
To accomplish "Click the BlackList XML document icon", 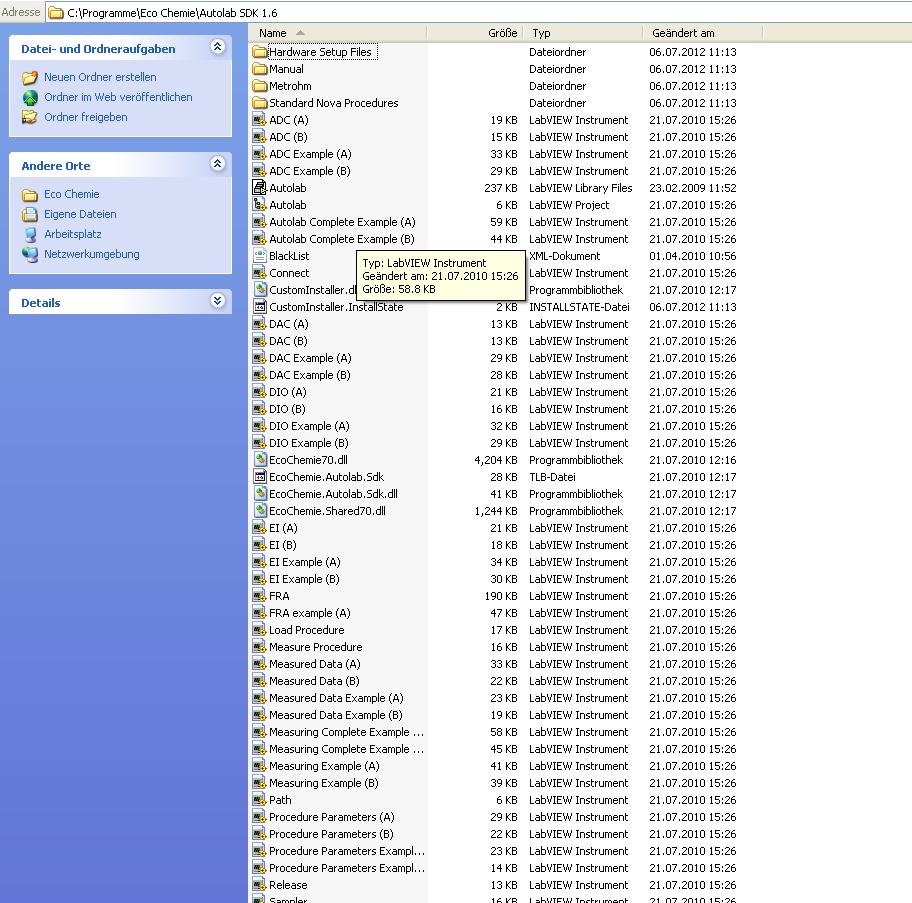I will [x=259, y=256].
